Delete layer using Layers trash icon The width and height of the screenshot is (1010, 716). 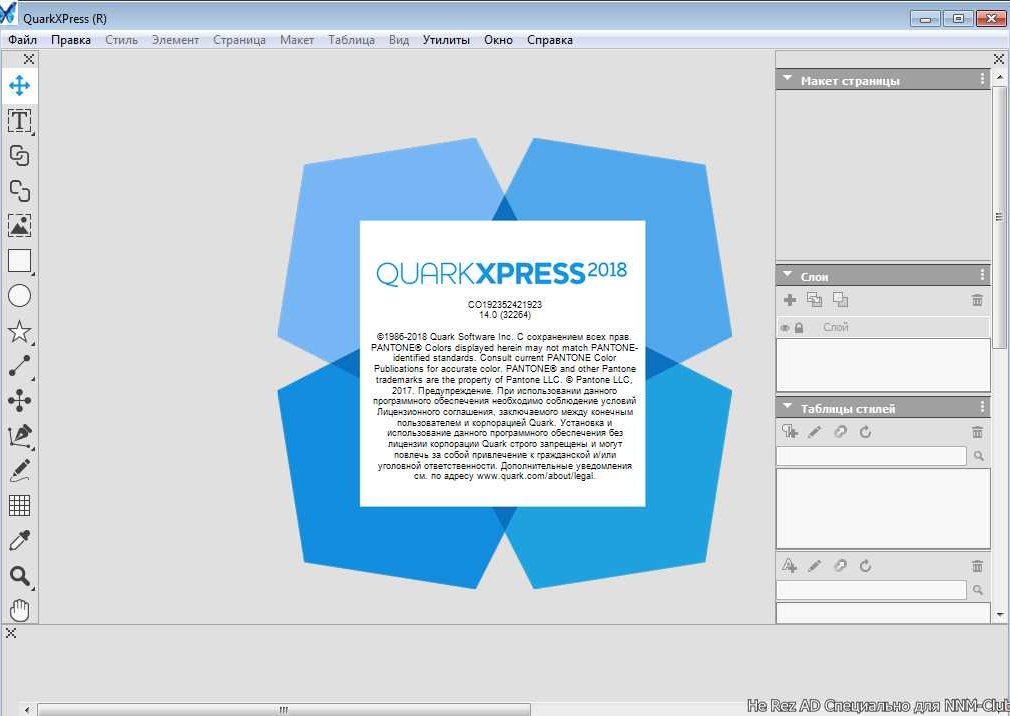977,300
